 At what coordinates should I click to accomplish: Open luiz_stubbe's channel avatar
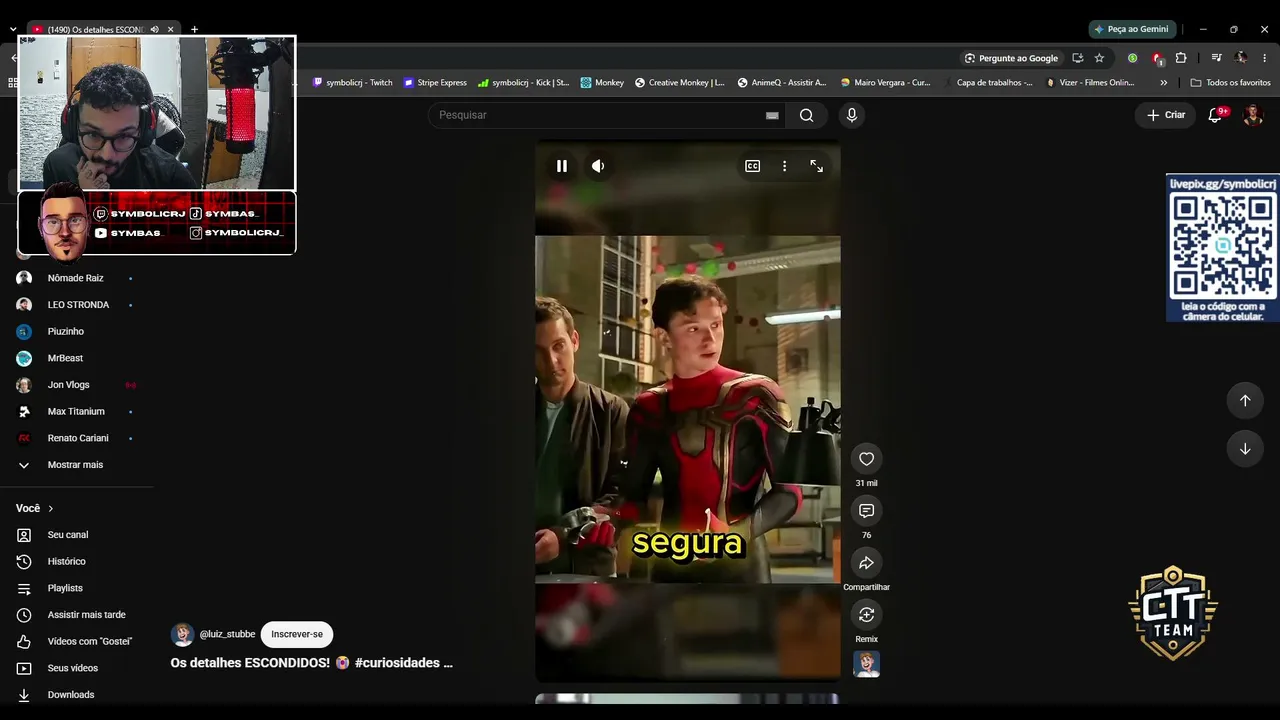tap(182, 634)
